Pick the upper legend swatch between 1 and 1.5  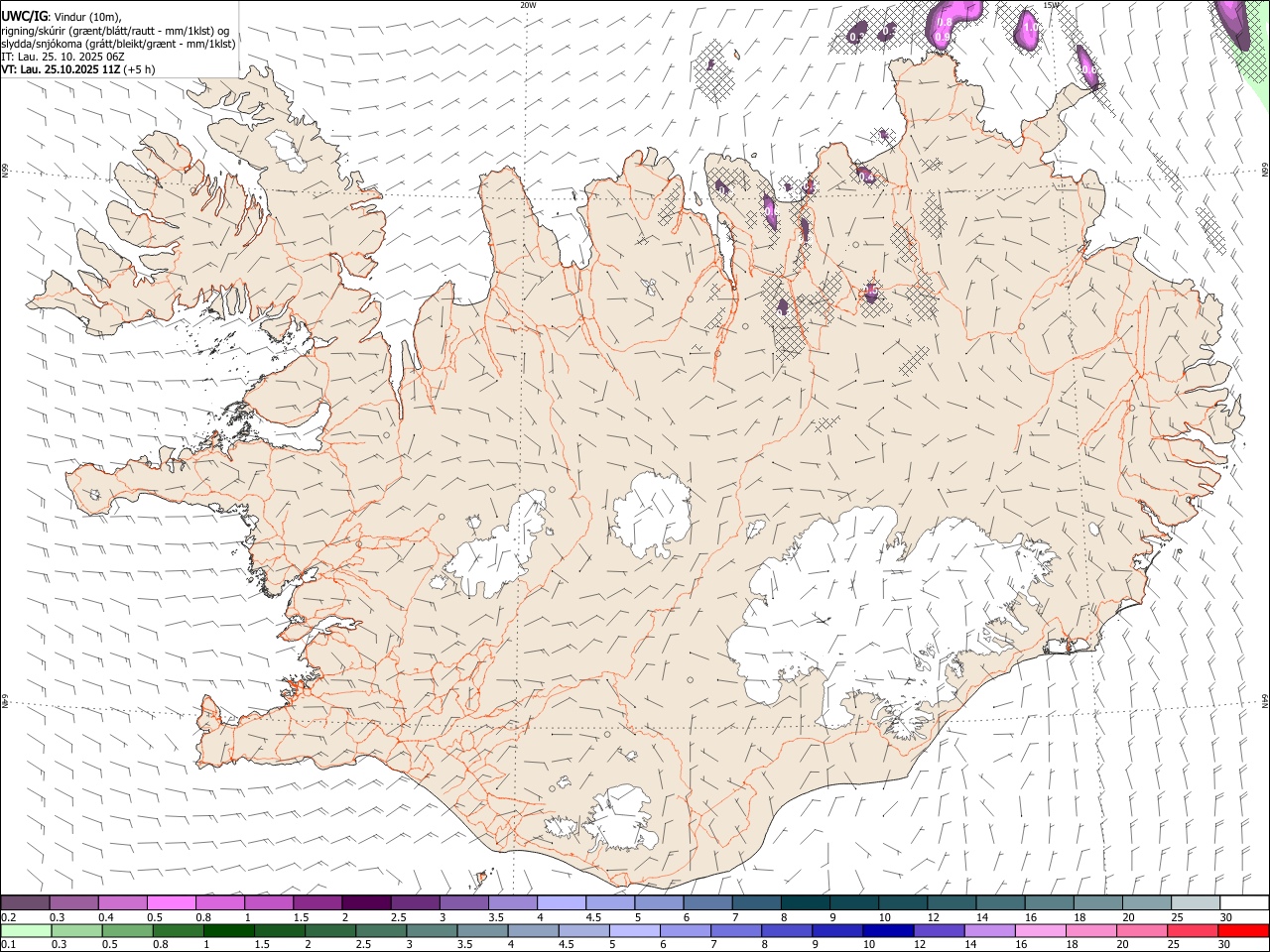pyautogui.click(x=268, y=902)
